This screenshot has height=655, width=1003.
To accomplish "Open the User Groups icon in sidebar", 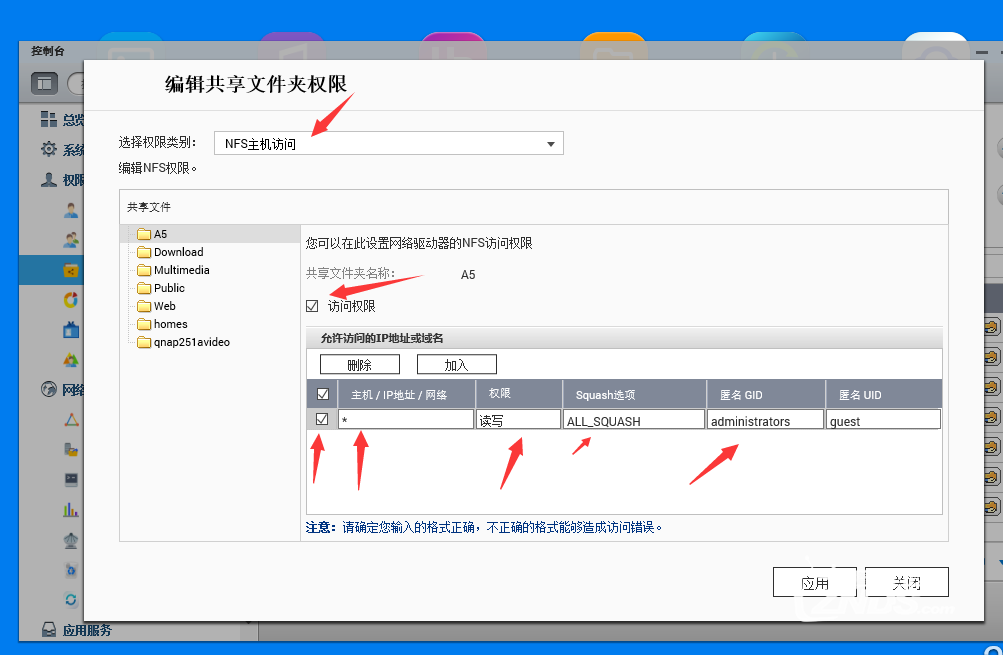I will tap(71, 240).
